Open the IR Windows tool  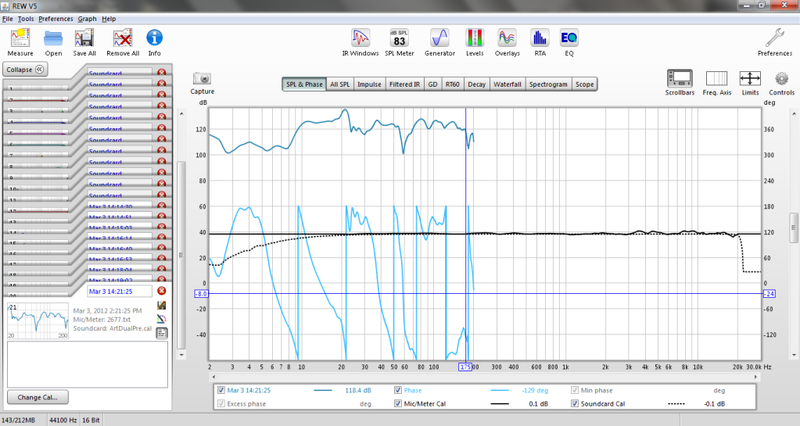pyautogui.click(x=360, y=42)
